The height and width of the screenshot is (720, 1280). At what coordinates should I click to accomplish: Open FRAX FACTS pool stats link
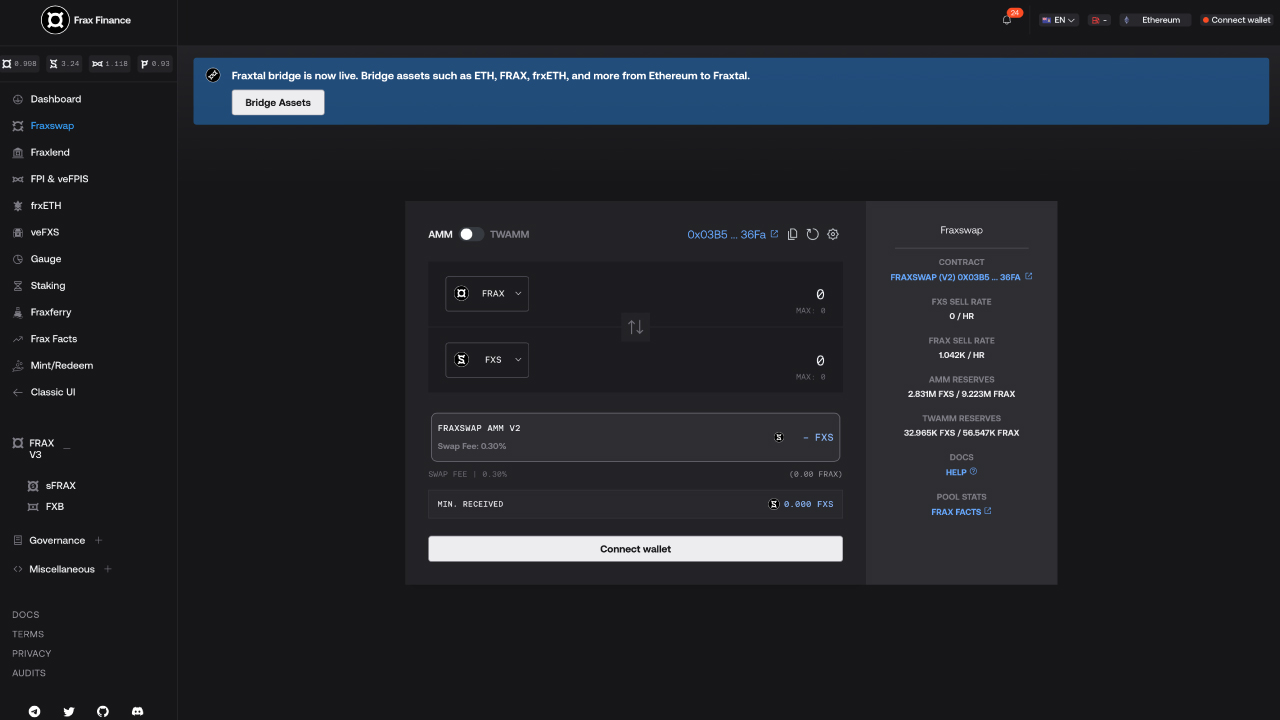click(961, 511)
